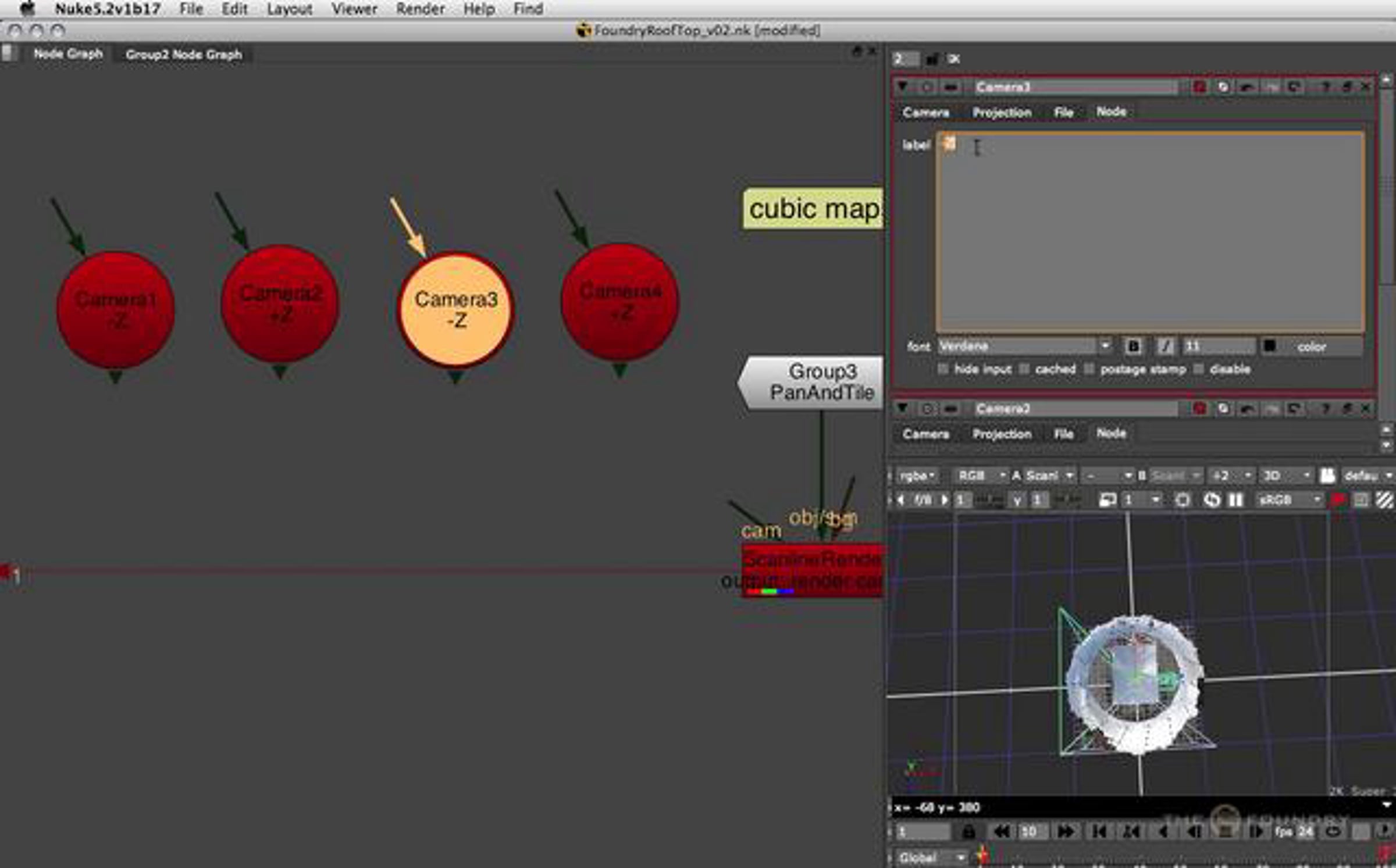Open the sRGB viewer process dropdown
Viewport: 1396px width, 868px height.
click(1289, 500)
